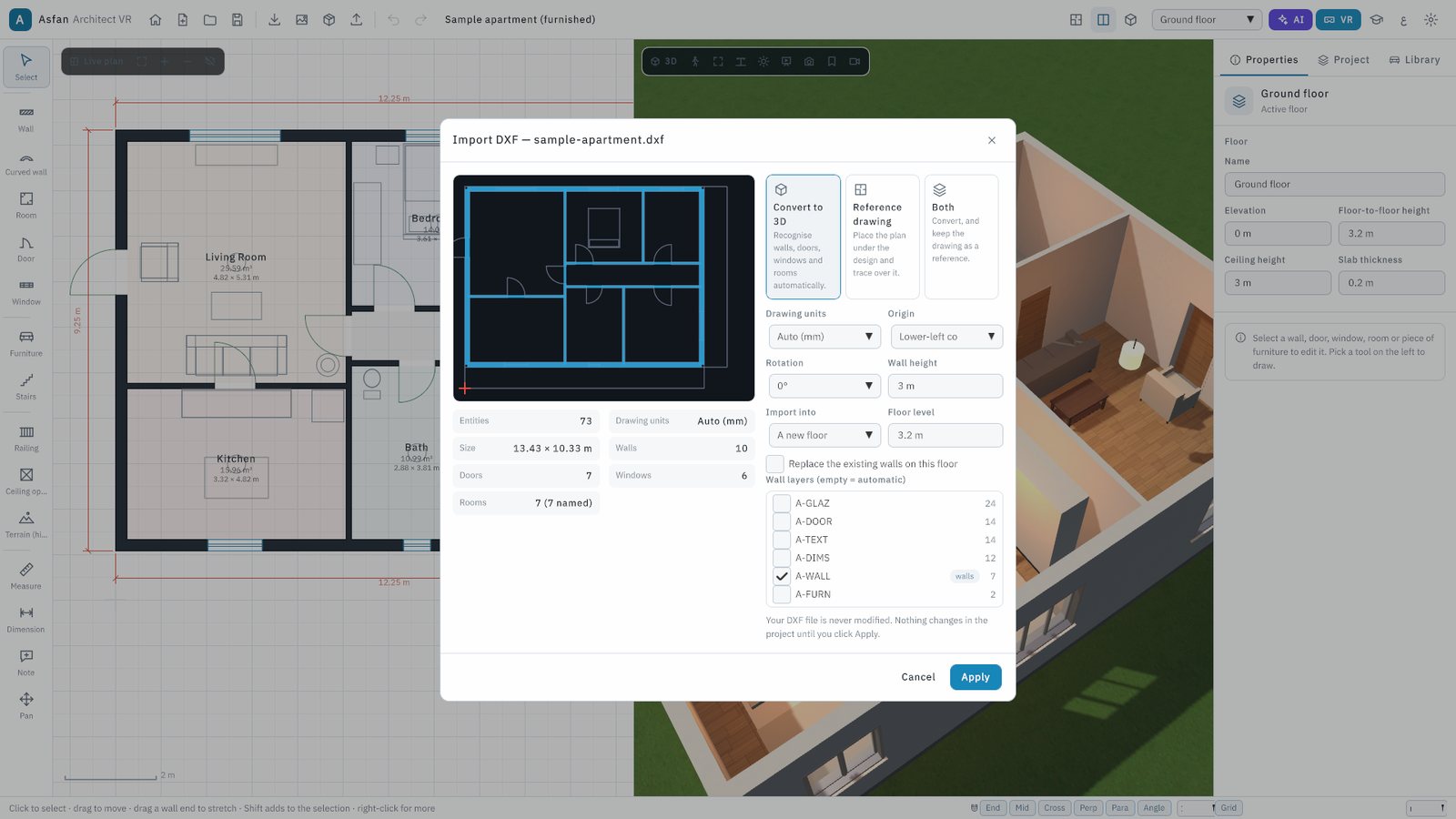
Task: Pick the Room drawing tool
Action: tap(26, 205)
